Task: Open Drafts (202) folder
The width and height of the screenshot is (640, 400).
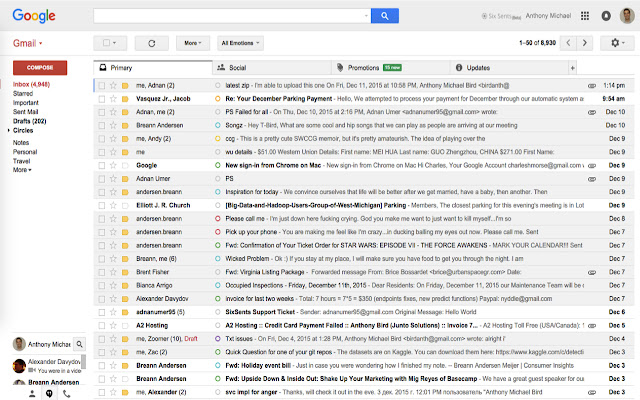Action: [x=29, y=121]
